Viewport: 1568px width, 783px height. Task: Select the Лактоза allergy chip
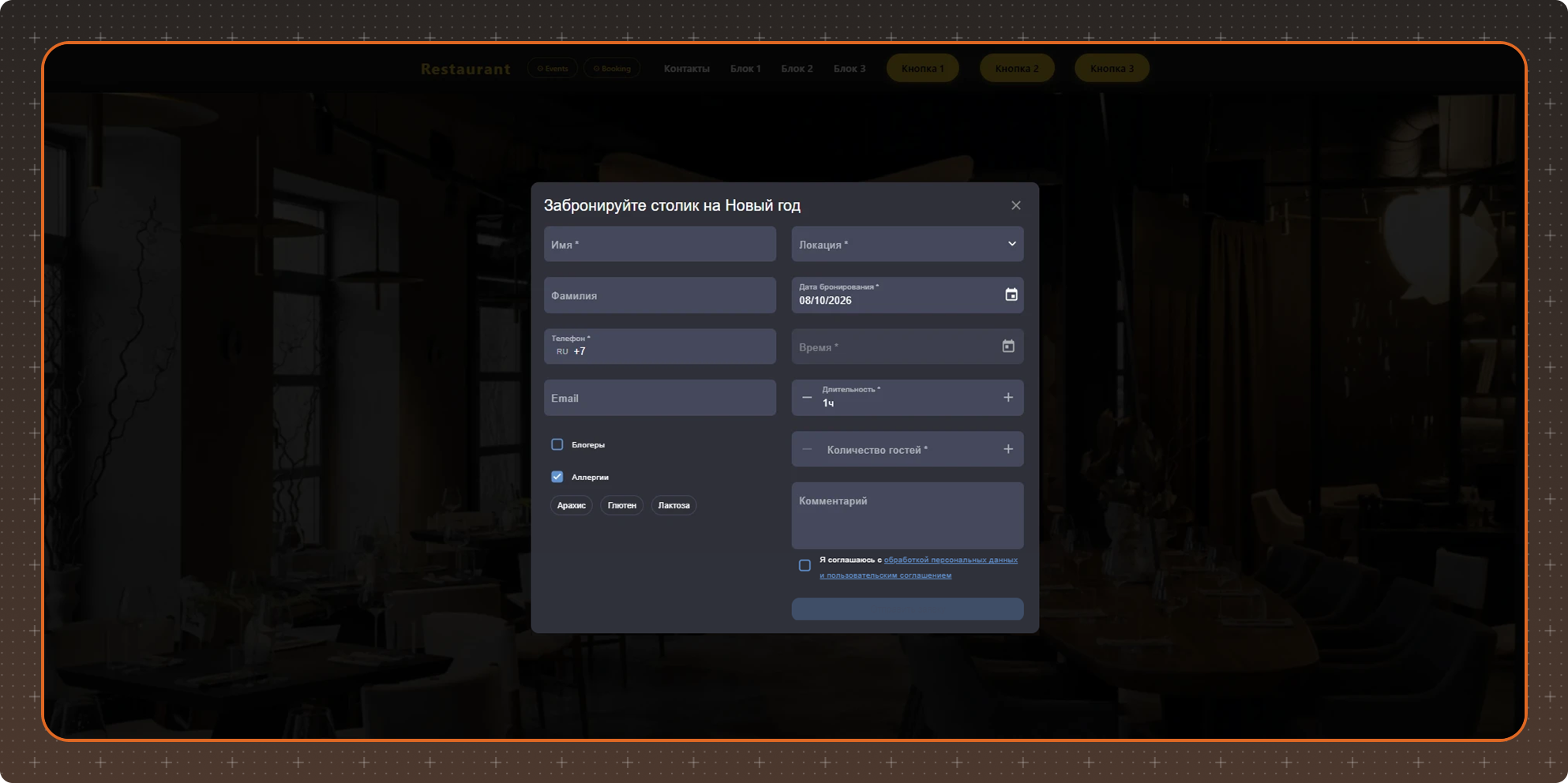click(673, 505)
